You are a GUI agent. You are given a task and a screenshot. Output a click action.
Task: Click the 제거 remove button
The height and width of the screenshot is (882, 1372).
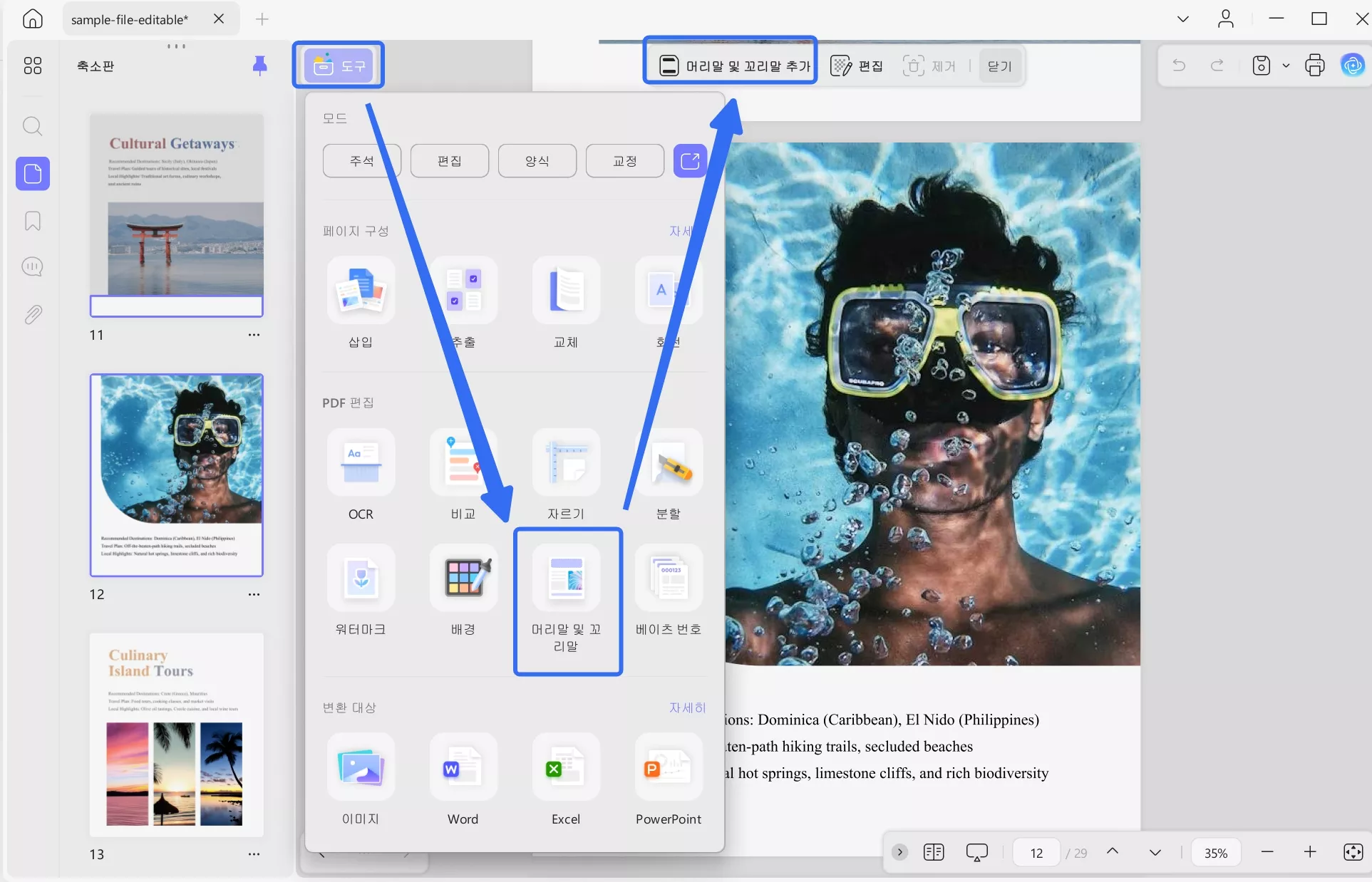coord(929,66)
